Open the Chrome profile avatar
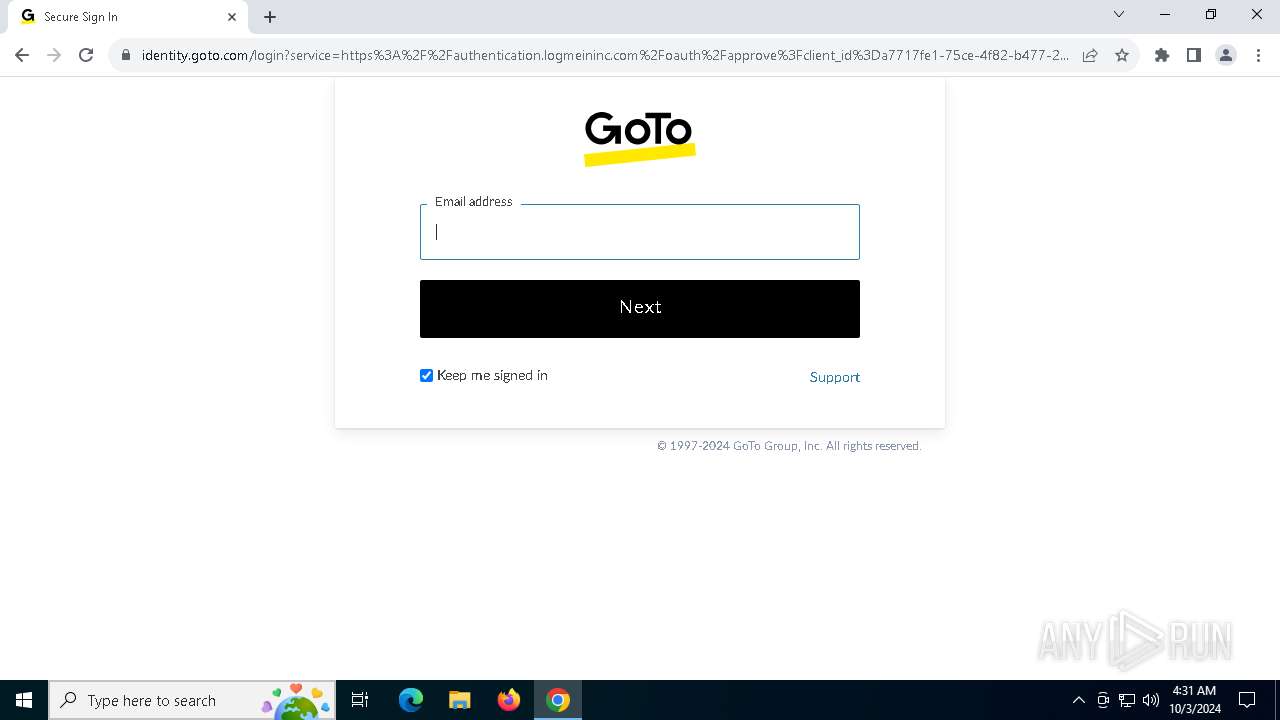 tap(1226, 55)
